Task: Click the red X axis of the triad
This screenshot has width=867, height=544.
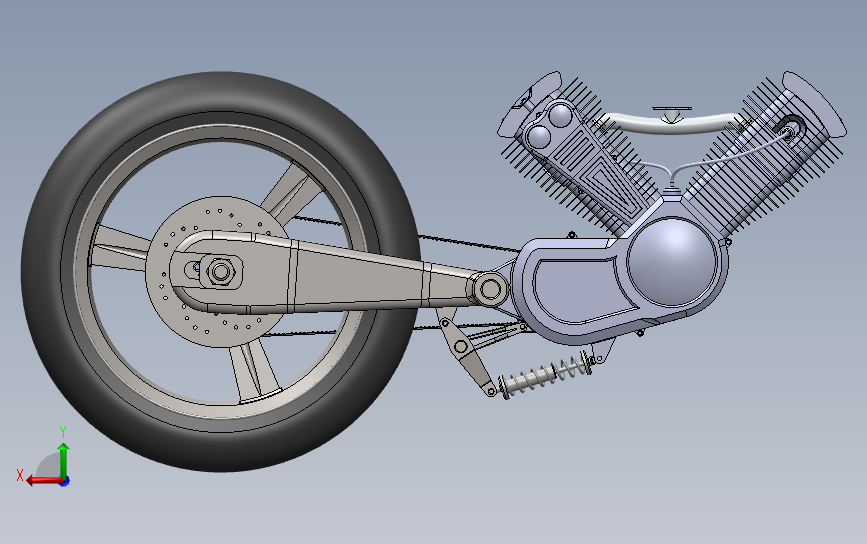Action: tap(44, 480)
